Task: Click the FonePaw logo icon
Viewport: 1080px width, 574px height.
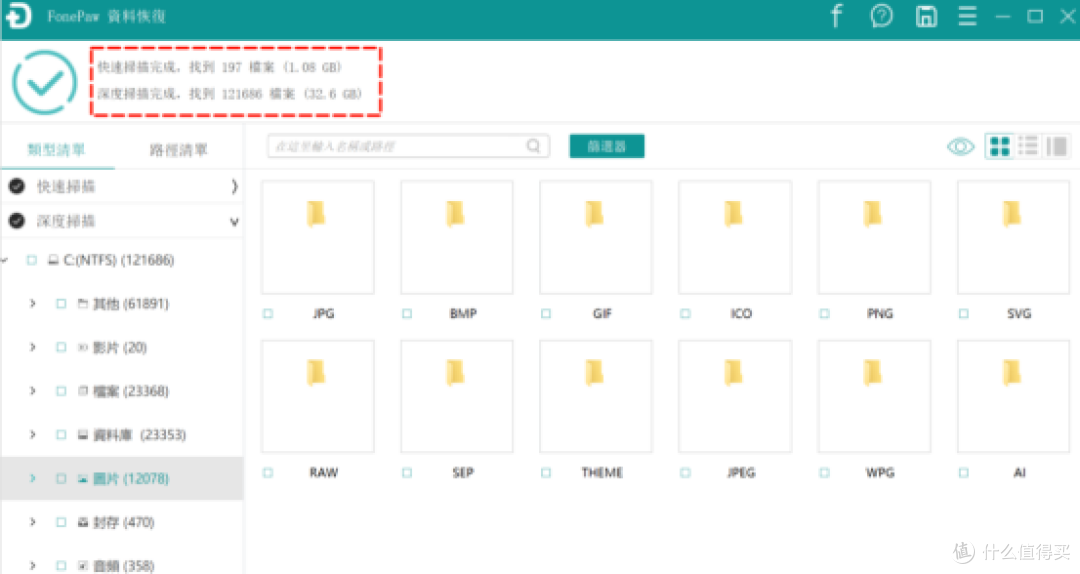Action: click(18, 16)
